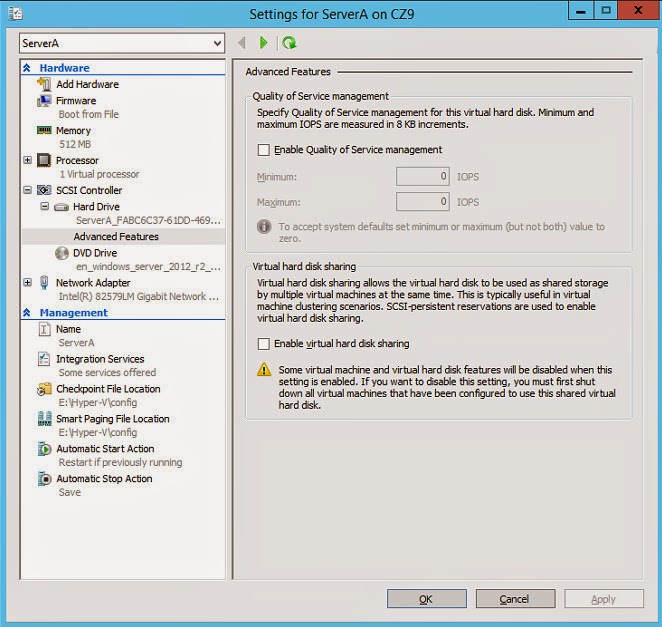Click the Firmware icon

click(x=44, y=100)
